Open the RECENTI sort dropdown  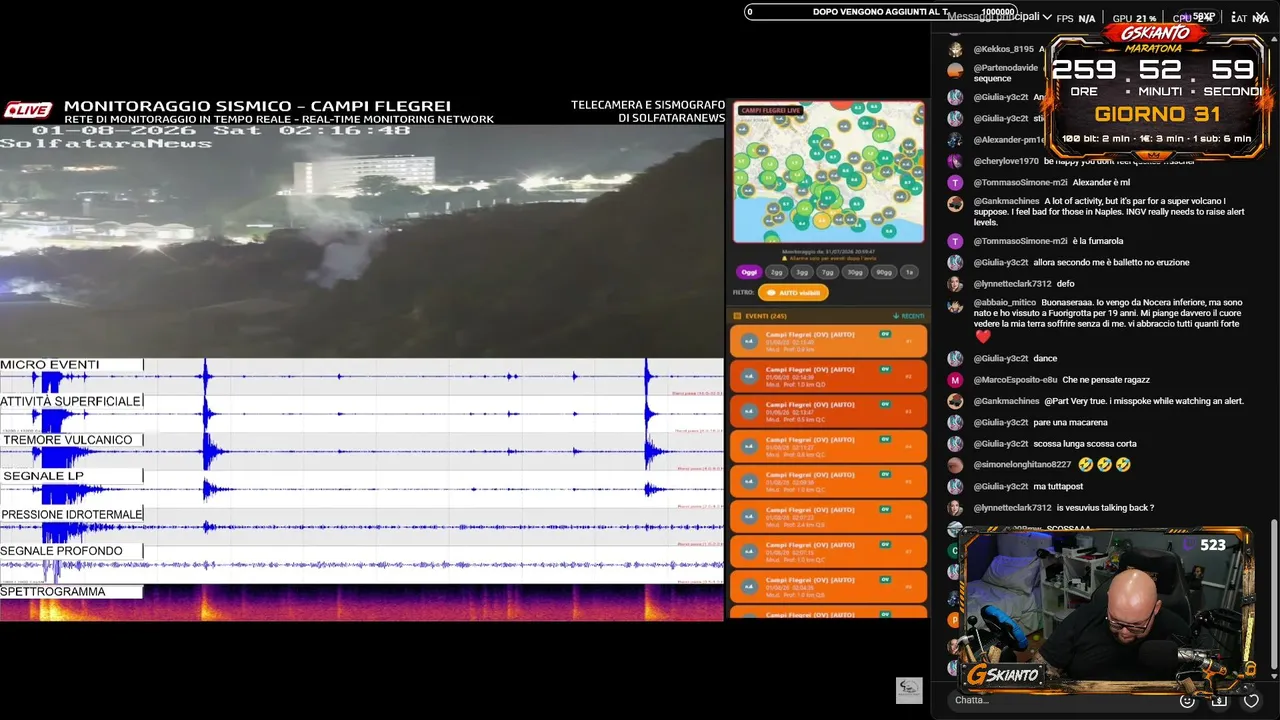tap(908, 316)
